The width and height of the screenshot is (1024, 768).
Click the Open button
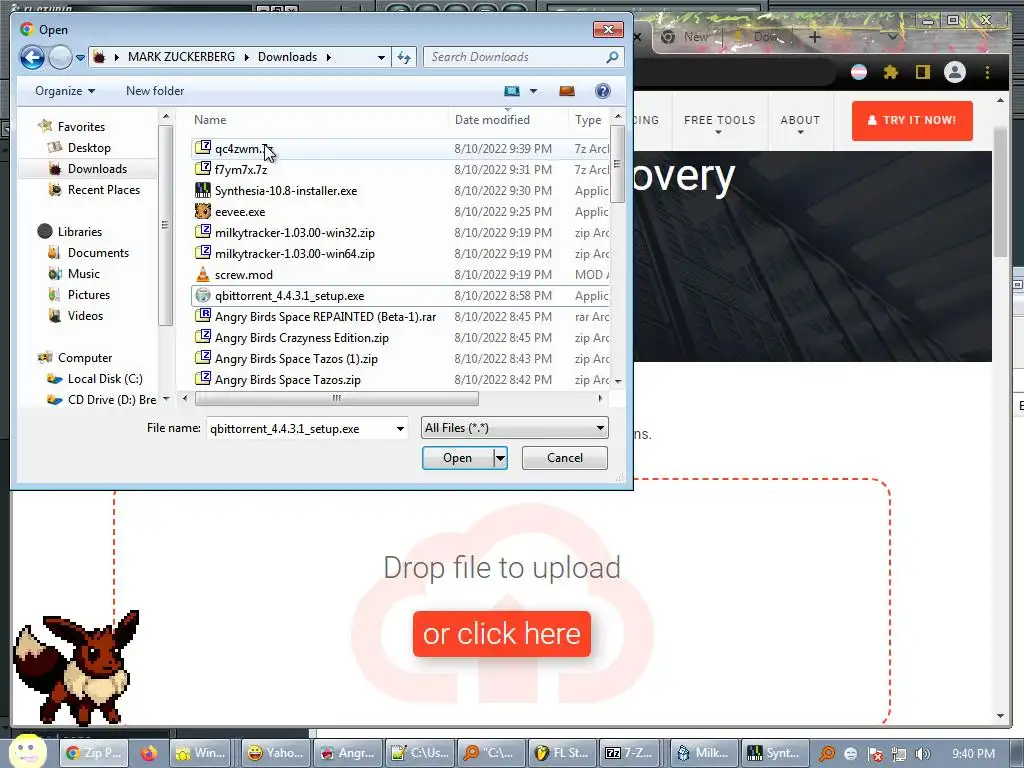[457, 458]
